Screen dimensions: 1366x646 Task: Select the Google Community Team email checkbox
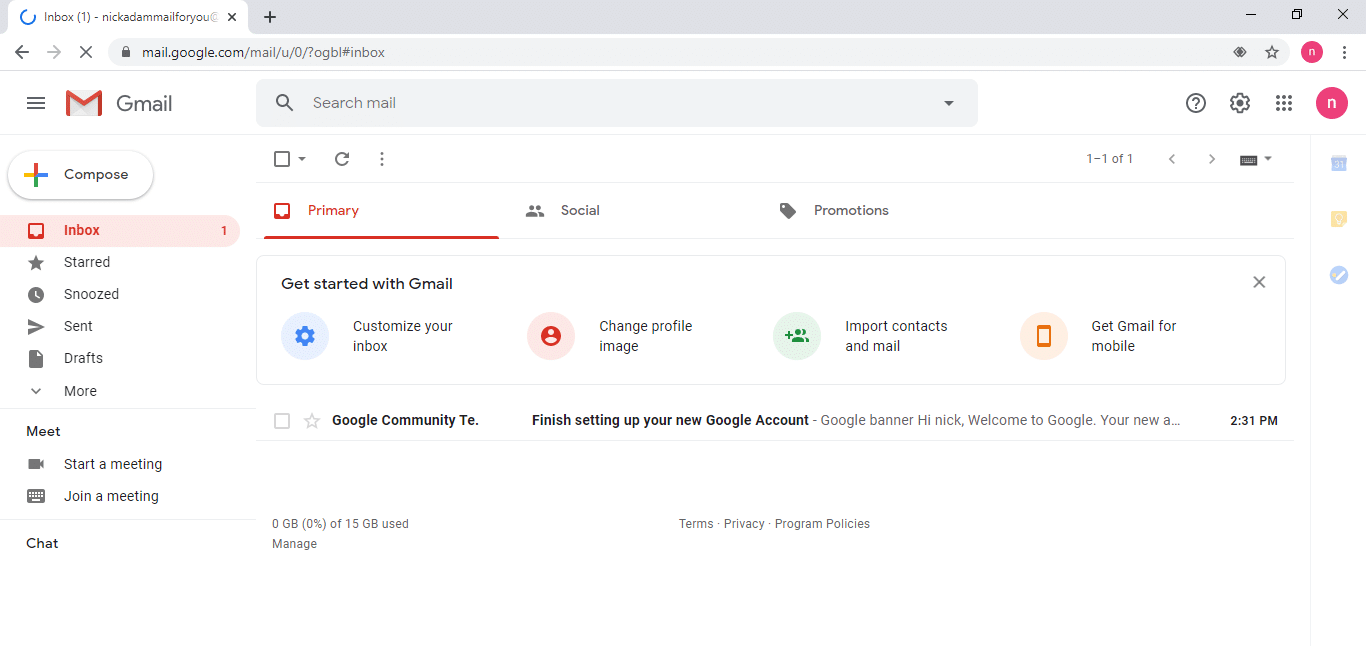[x=282, y=421]
